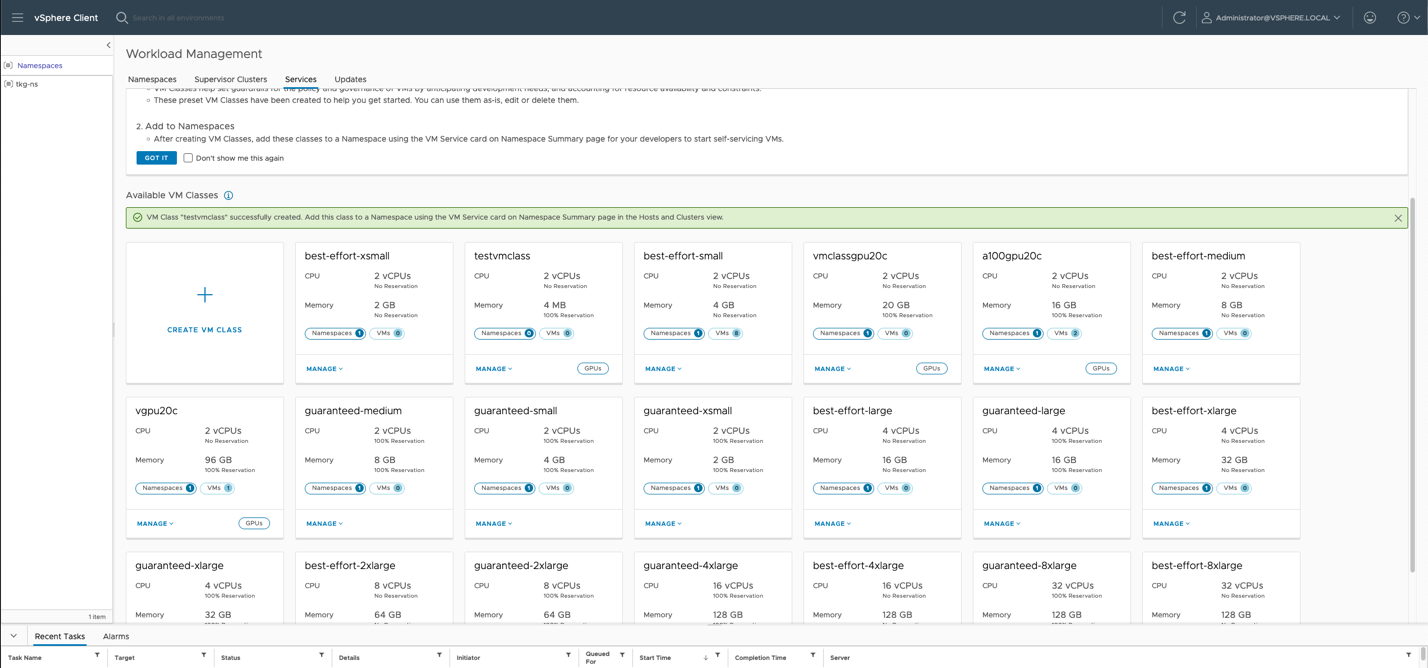Click the plus icon to create VM class
The image size is (1428, 668).
(x=205, y=295)
